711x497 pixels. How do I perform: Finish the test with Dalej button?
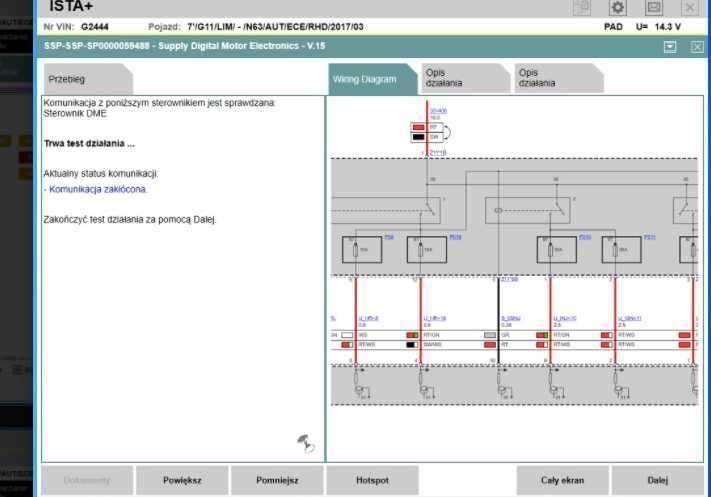657,480
